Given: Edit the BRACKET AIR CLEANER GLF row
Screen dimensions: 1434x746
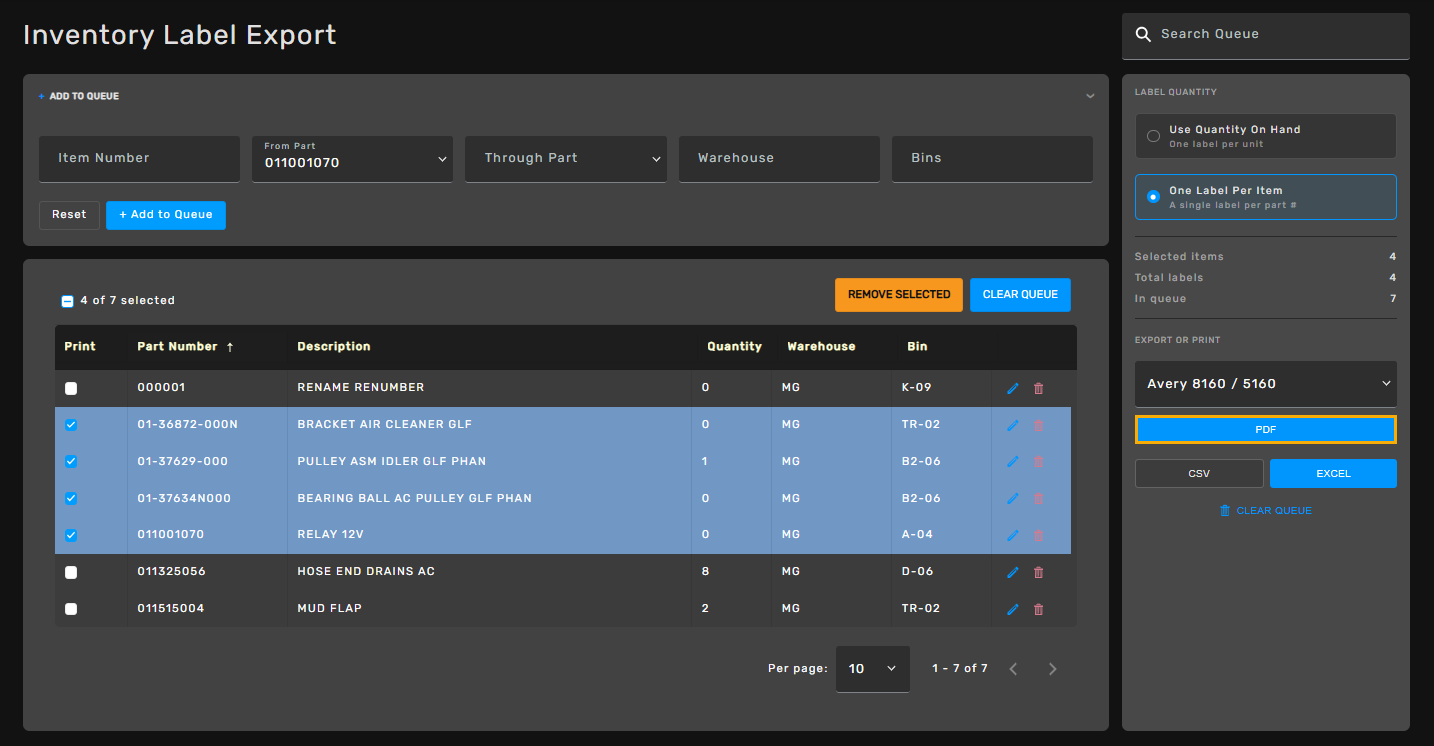Looking at the screenshot, I should coord(1012,425).
